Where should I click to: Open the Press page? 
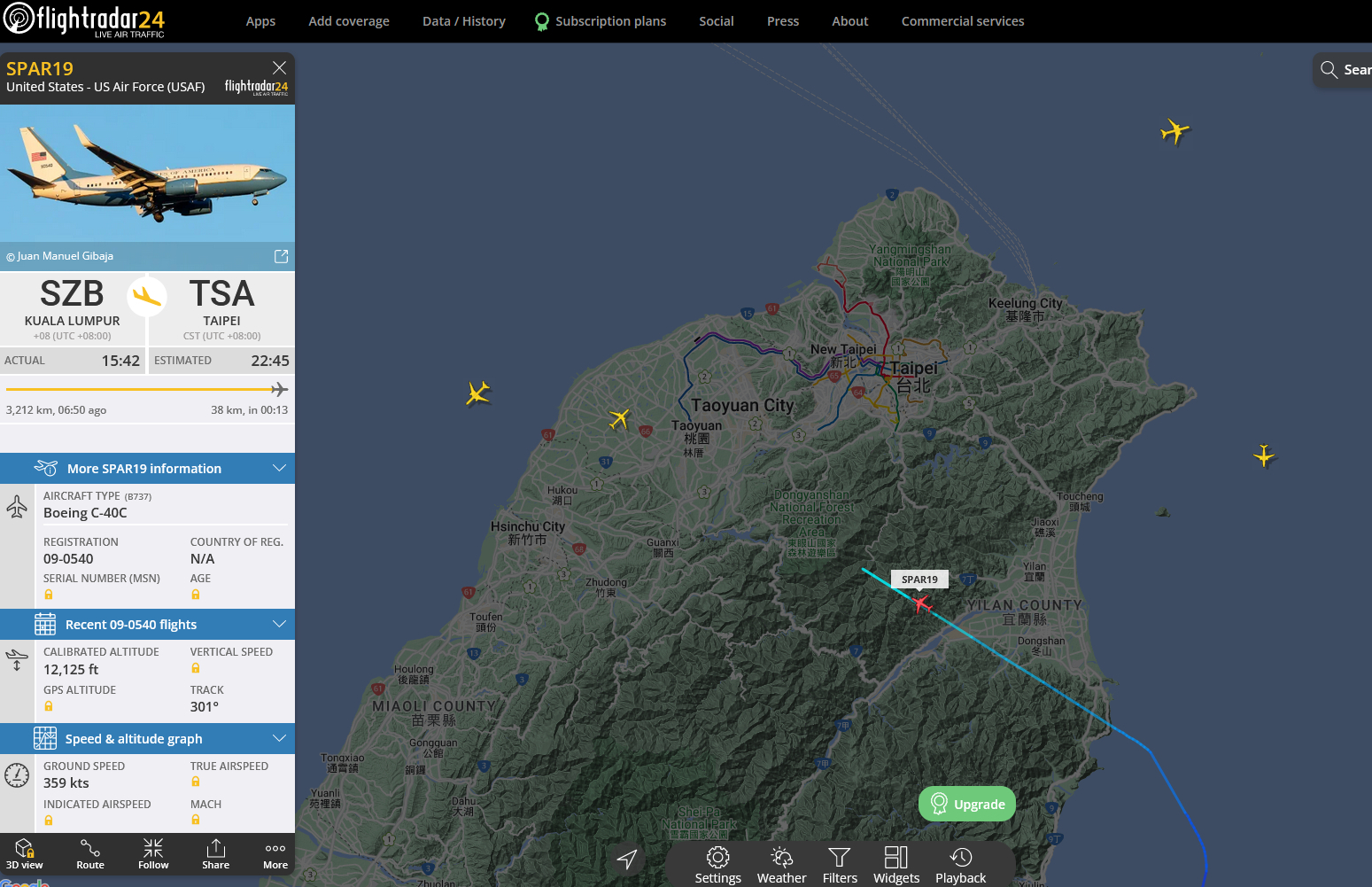pos(783,21)
